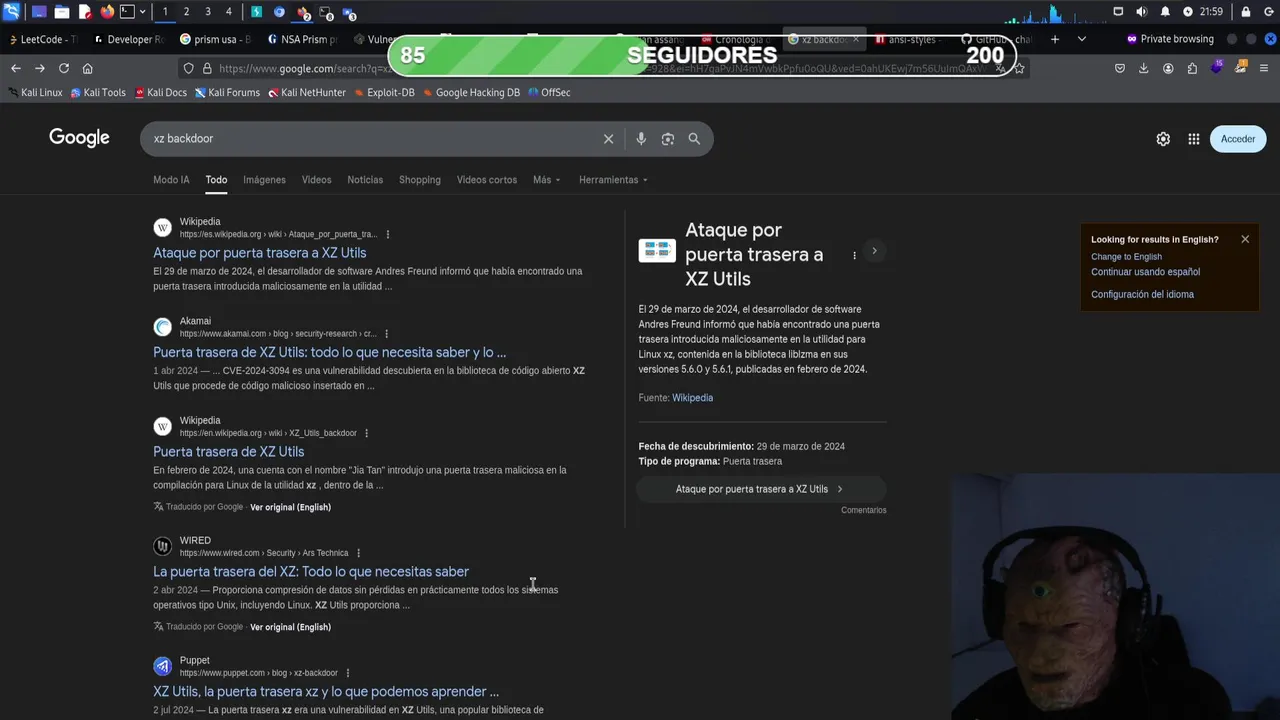Switch to workspace 3
This screenshot has height=720, width=1280.
pyautogui.click(x=207, y=12)
